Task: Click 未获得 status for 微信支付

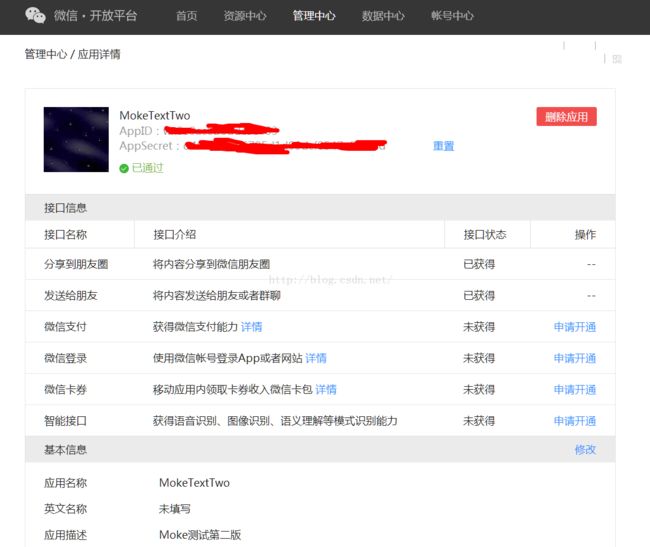Action: click(479, 327)
